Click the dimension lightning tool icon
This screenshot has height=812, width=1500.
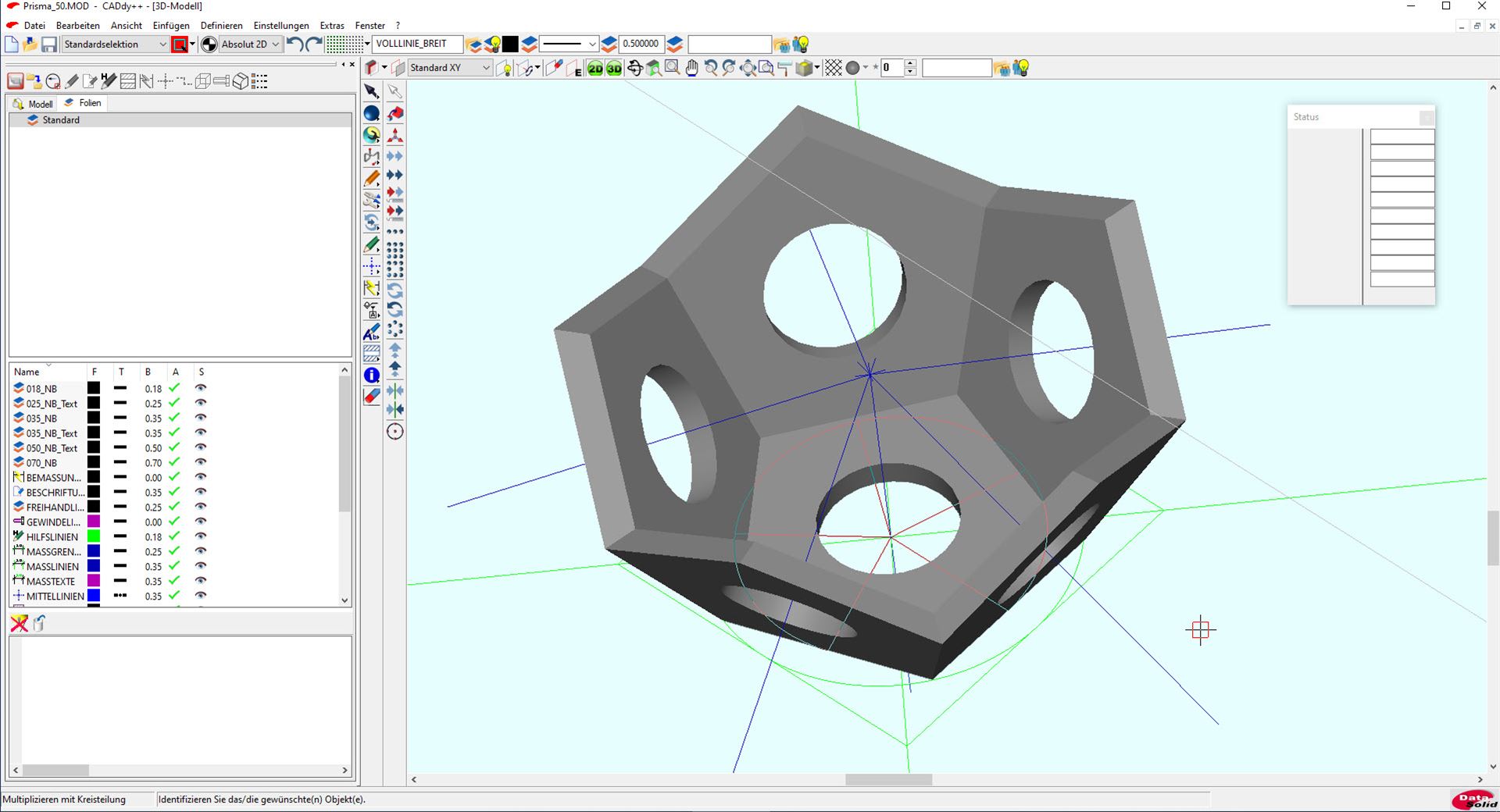(x=372, y=288)
